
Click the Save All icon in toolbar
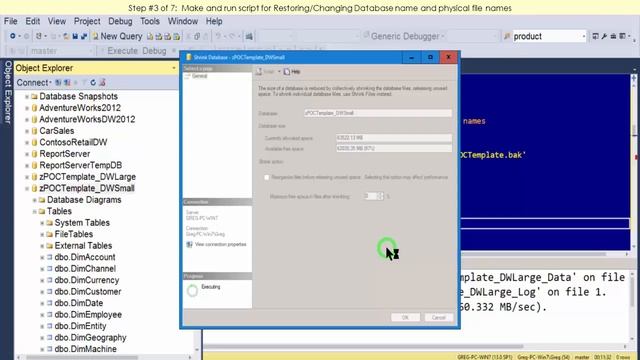point(84,36)
